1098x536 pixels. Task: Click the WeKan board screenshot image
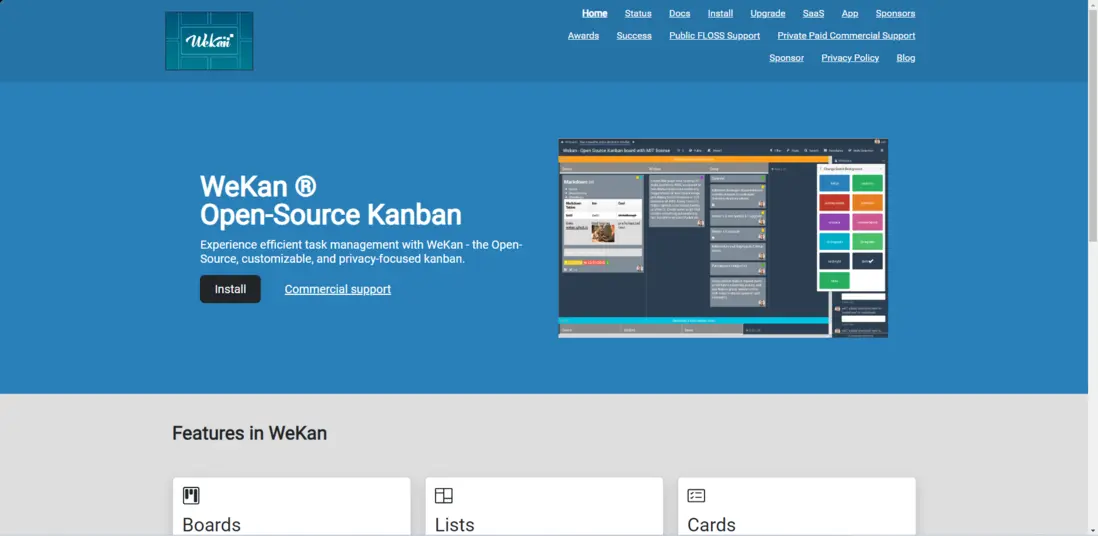[x=723, y=238]
